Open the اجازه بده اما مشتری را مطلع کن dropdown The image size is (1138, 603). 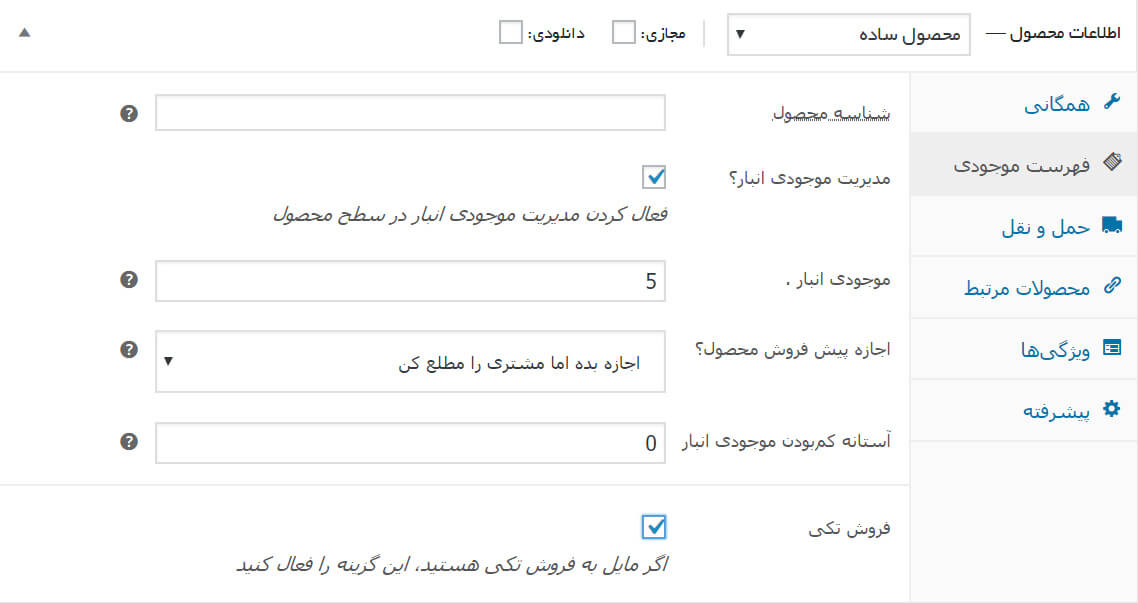tap(410, 361)
